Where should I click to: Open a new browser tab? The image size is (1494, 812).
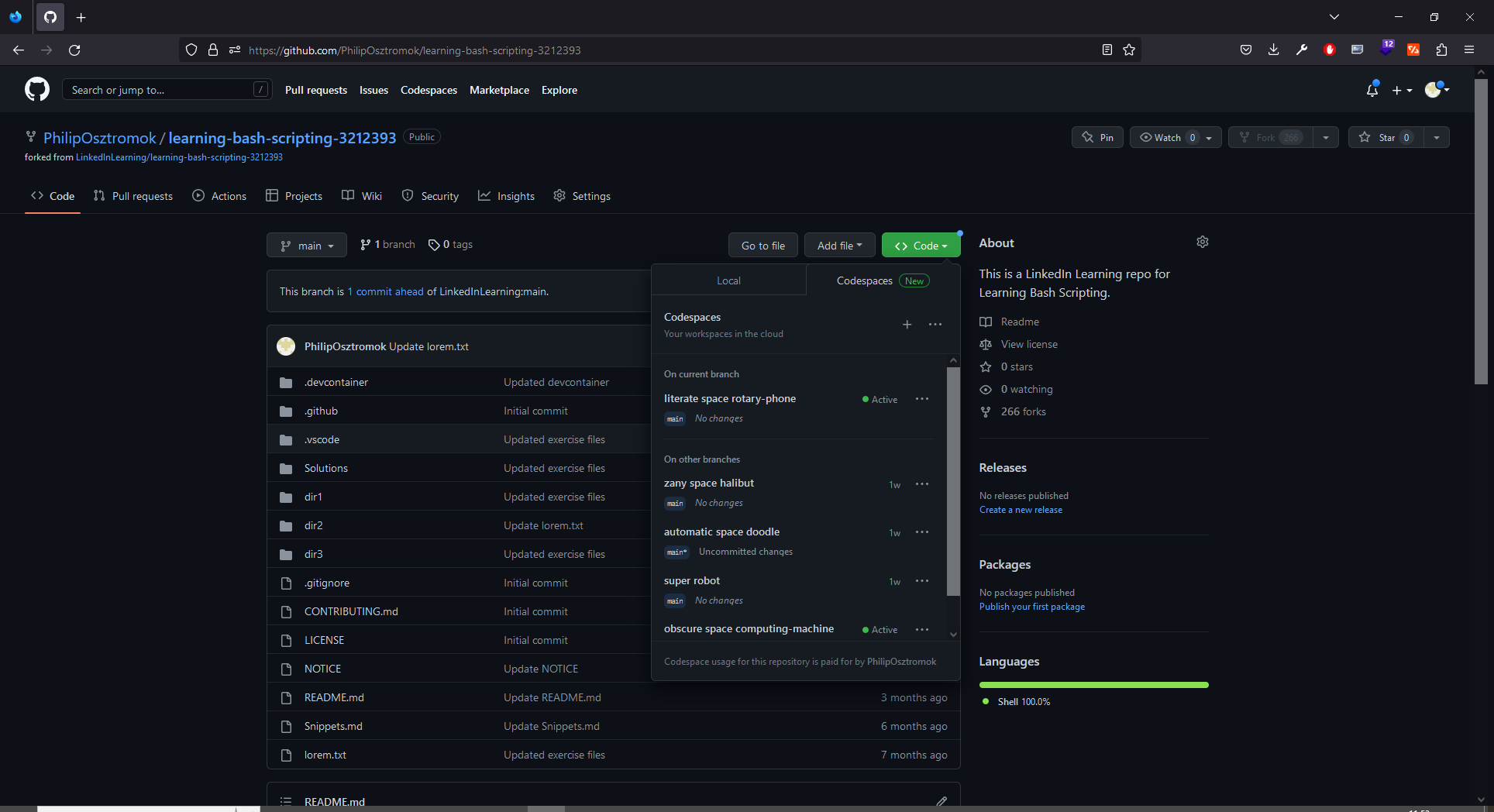81,17
